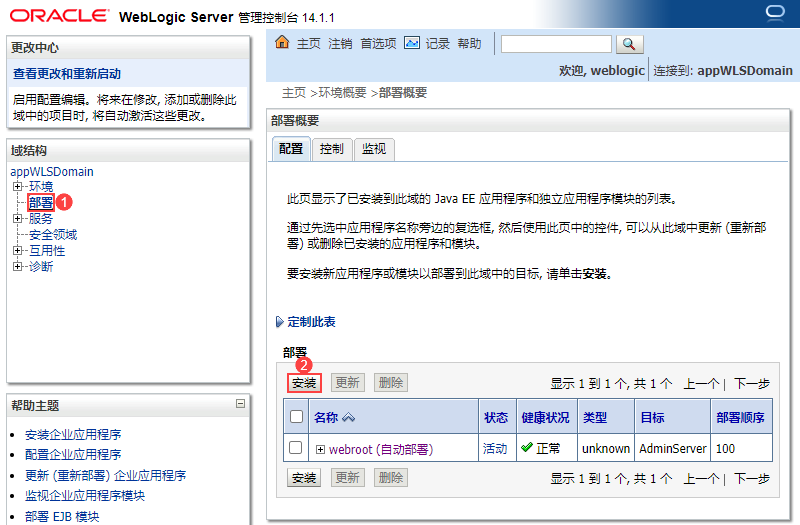Open help topic 配置企业应用程序
Viewport: 800px width, 525px height.
[x=73, y=455]
